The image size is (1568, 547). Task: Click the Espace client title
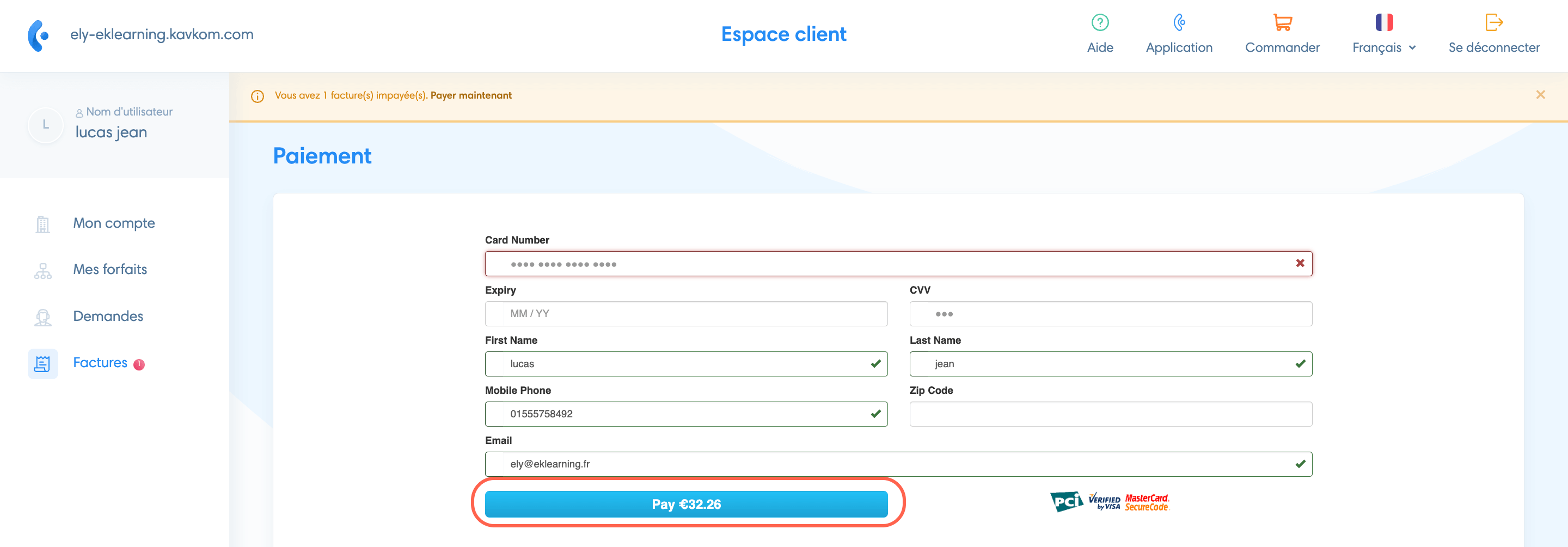point(783,34)
